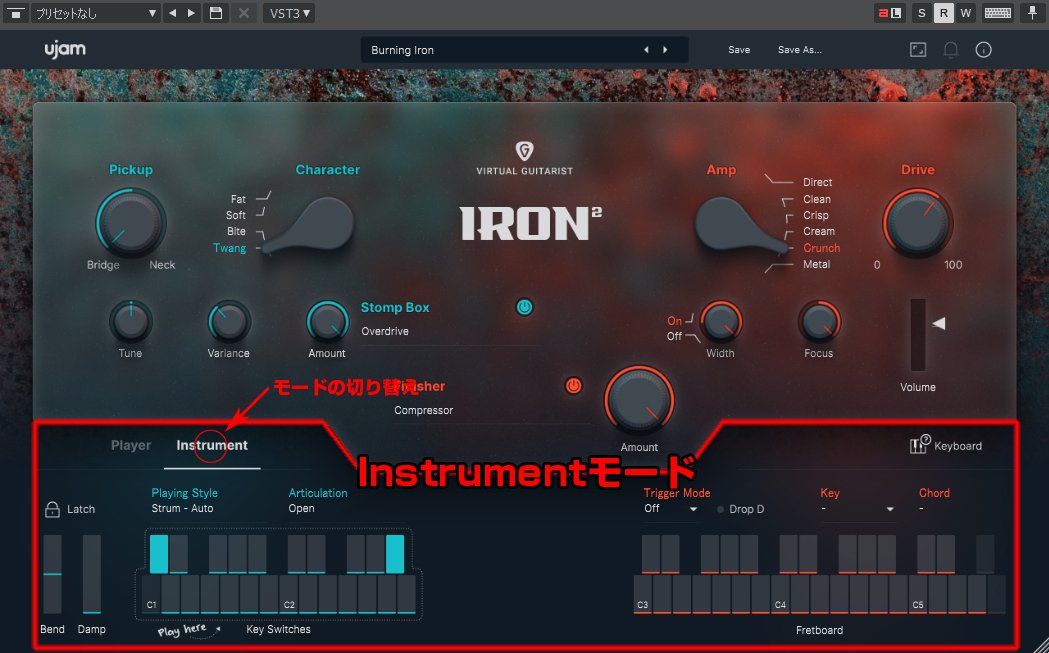
Task: Open the Compressor finisher selector
Action: (x=492, y=411)
